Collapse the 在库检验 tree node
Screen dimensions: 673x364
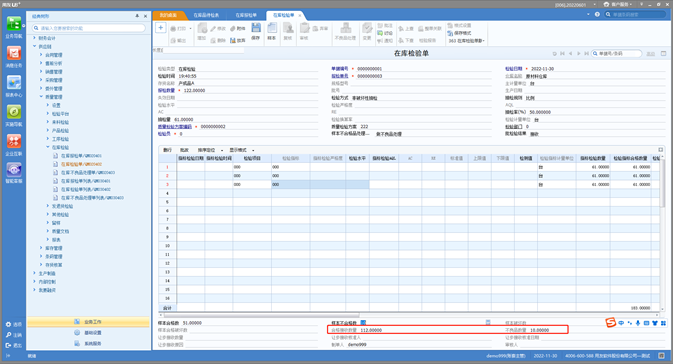[x=48, y=147]
